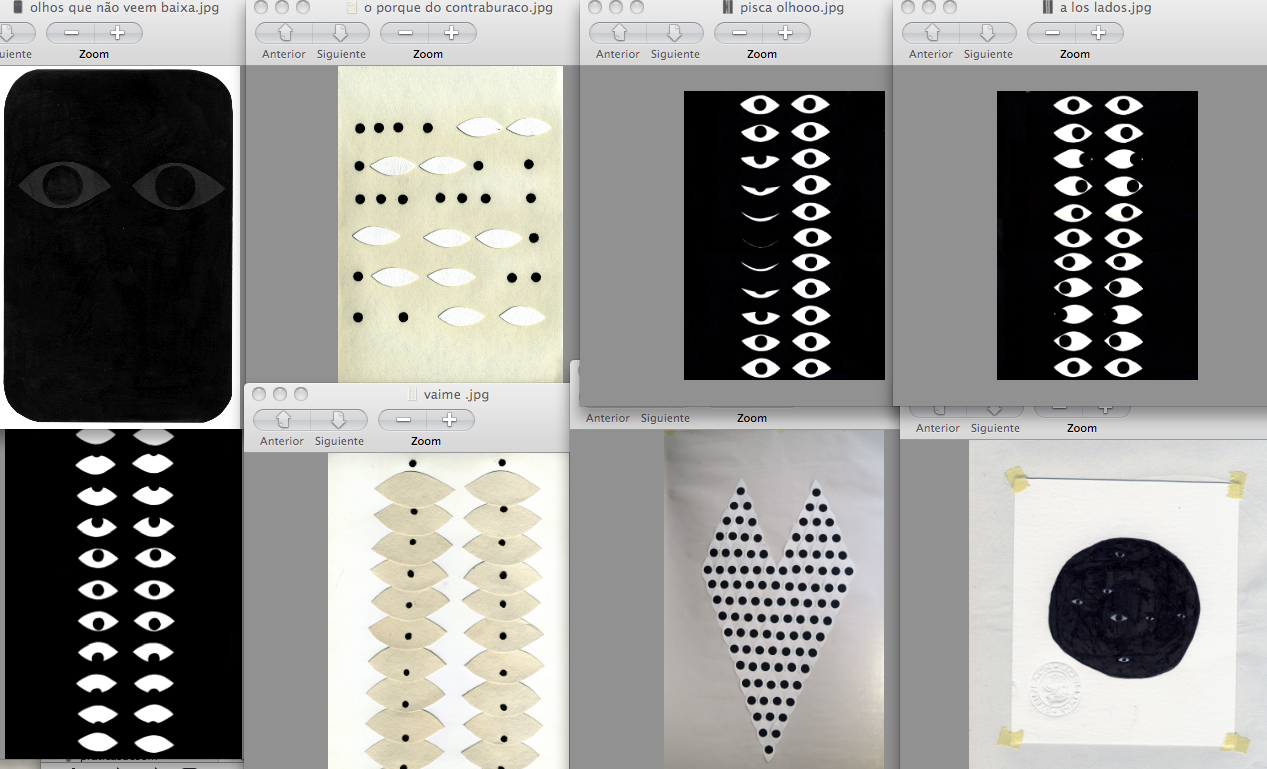Click Siguiente arrow in a los lados.jpg window
Screen dimensions: 1267x769
pos(988,33)
